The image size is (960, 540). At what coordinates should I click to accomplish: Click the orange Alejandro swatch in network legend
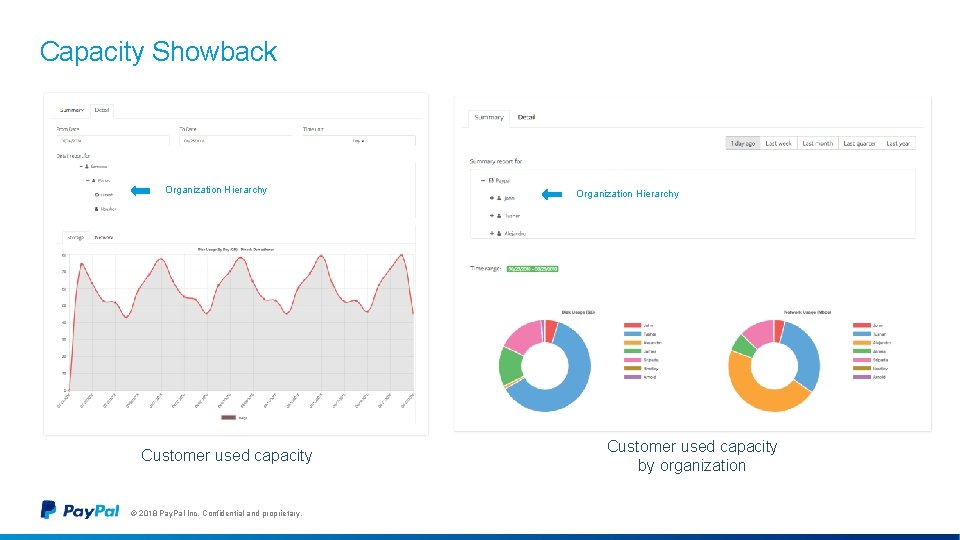click(861, 343)
